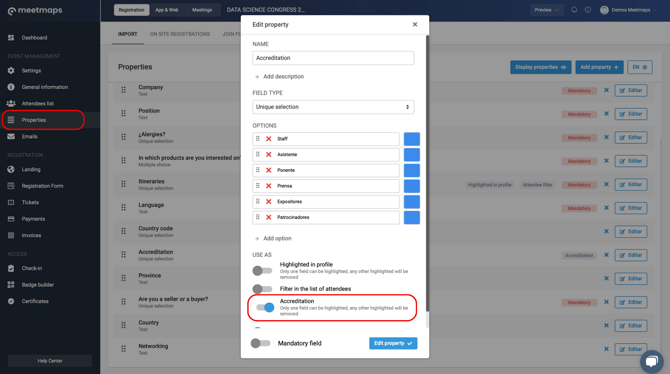Screen dimensions: 670x374
Task: Delete the Country code property
Action: pyautogui.click(x=606, y=231)
